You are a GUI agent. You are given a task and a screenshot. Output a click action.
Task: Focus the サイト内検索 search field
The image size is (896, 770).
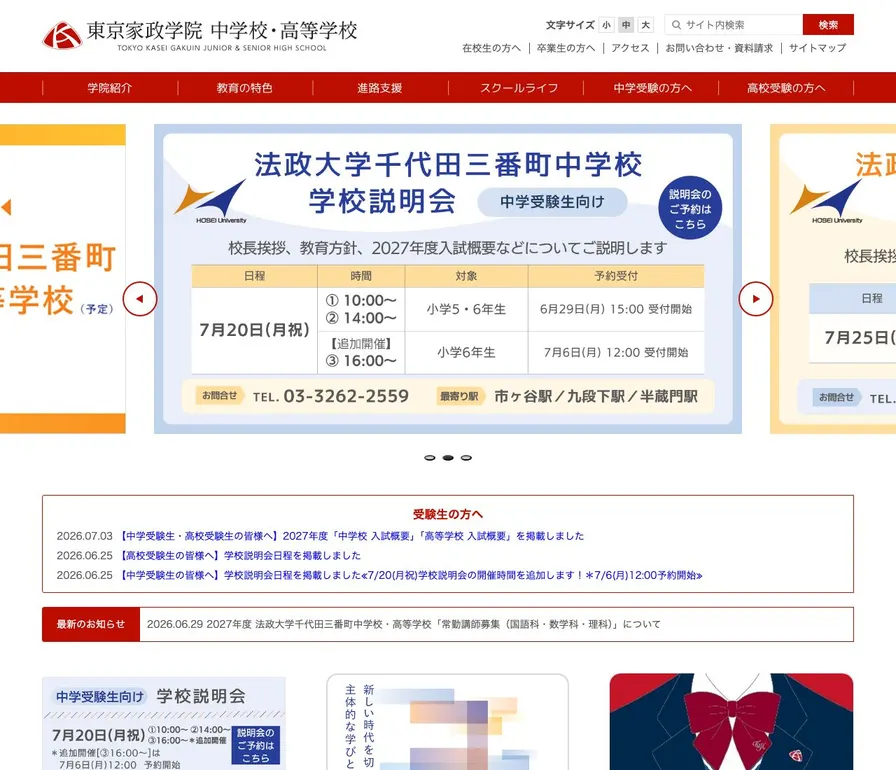[734, 25]
